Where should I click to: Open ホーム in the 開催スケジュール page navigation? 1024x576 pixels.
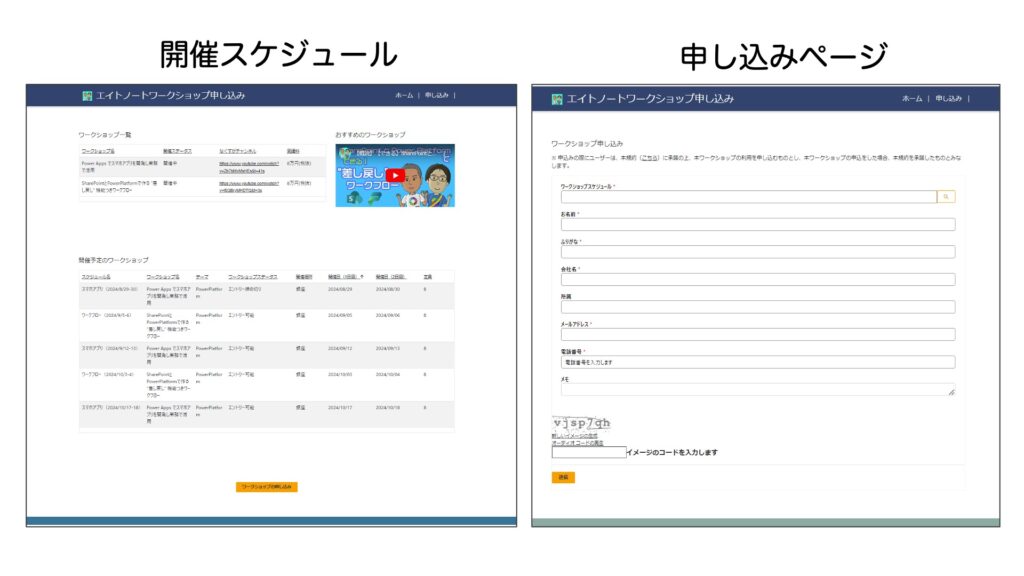click(x=404, y=95)
